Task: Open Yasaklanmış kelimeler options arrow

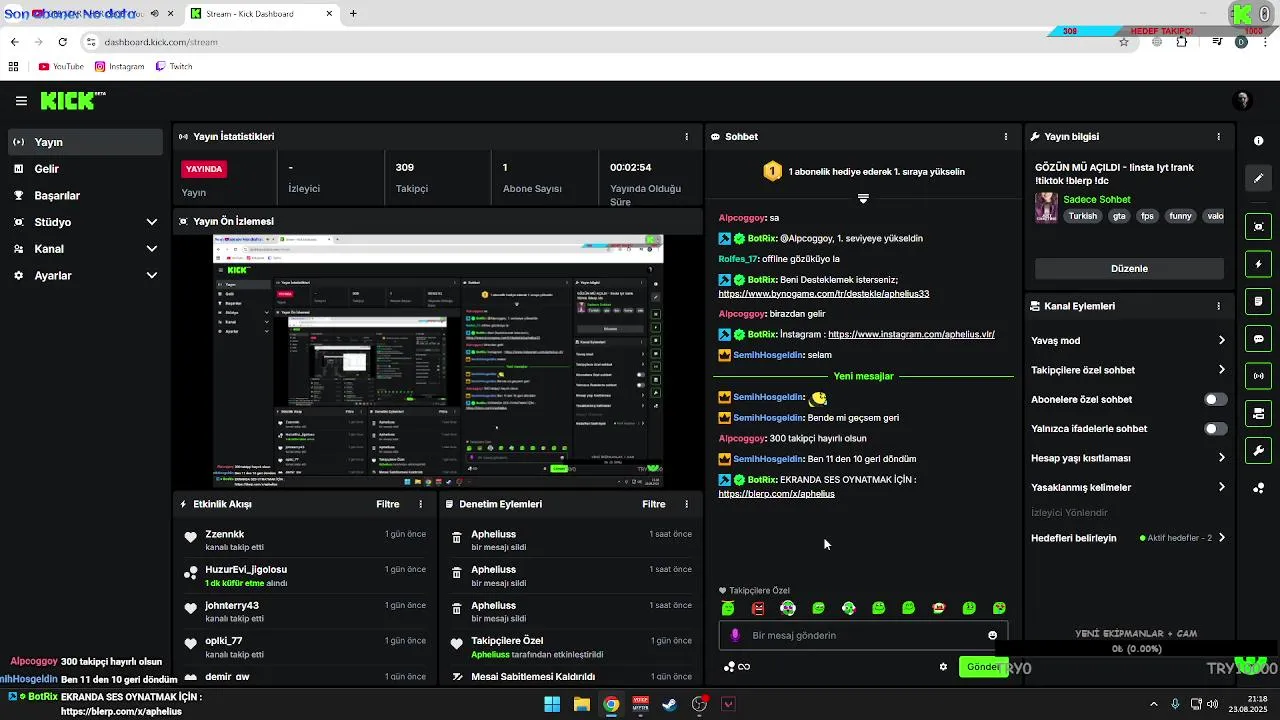Action: tap(1221, 487)
